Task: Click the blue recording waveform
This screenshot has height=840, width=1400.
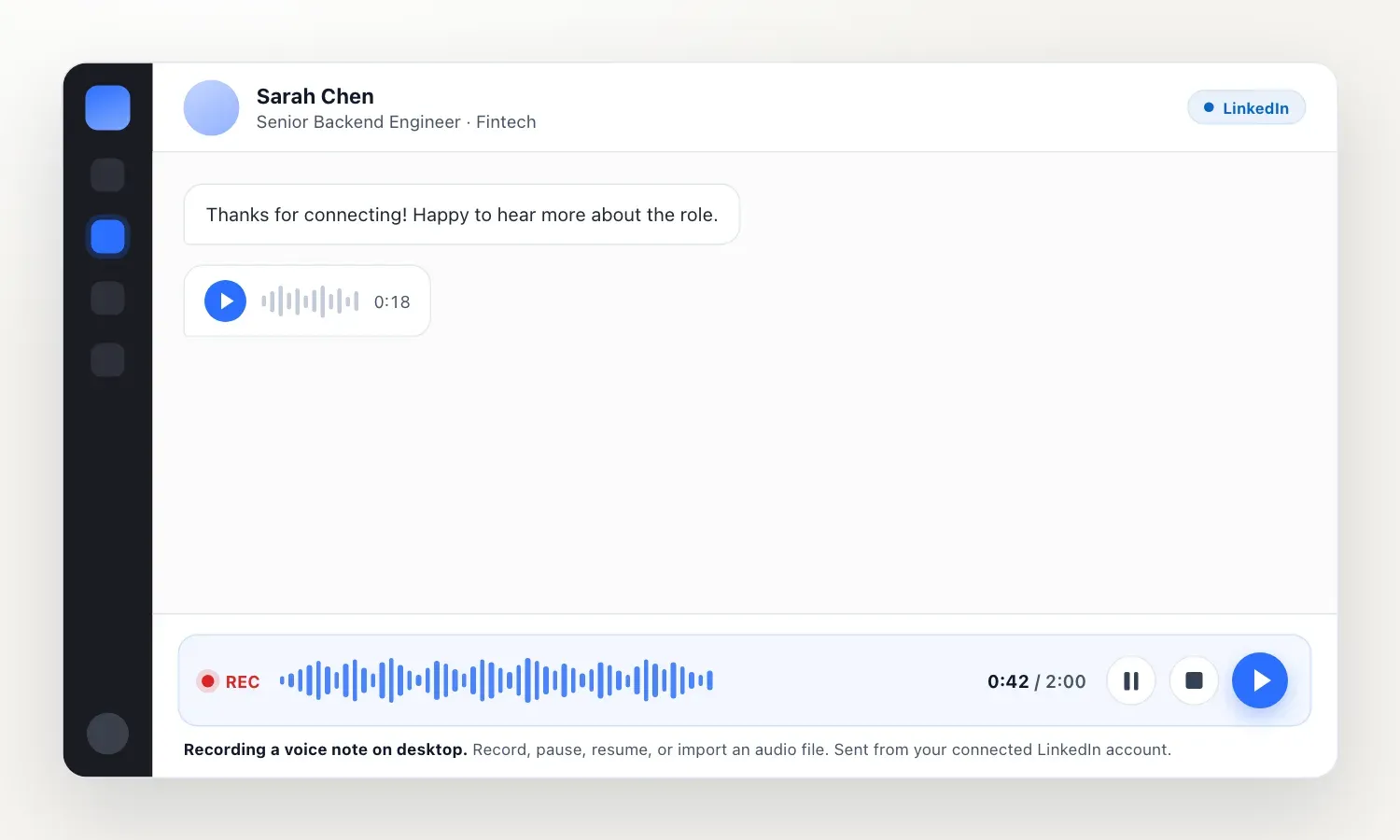Action: [497, 680]
